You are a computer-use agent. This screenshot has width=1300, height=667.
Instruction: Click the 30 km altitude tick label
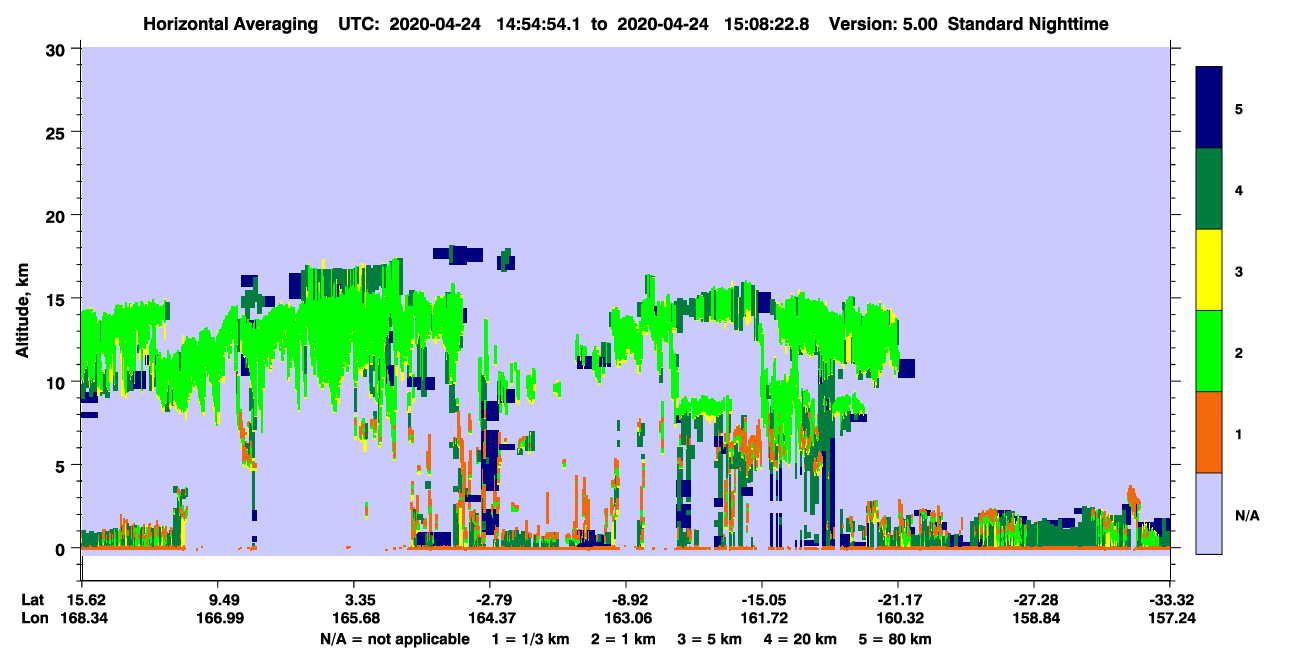(x=59, y=49)
